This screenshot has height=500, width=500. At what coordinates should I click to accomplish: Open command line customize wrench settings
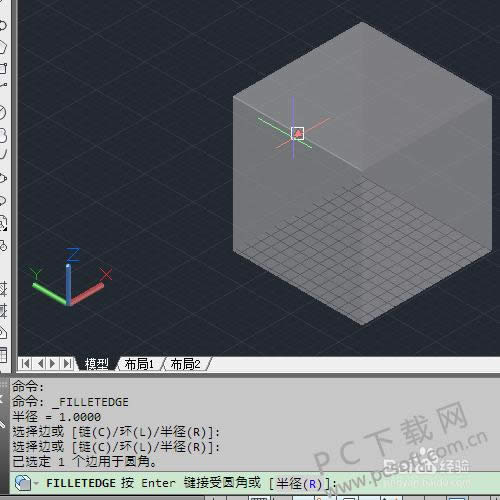pyautogui.click(x=2, y=424)
